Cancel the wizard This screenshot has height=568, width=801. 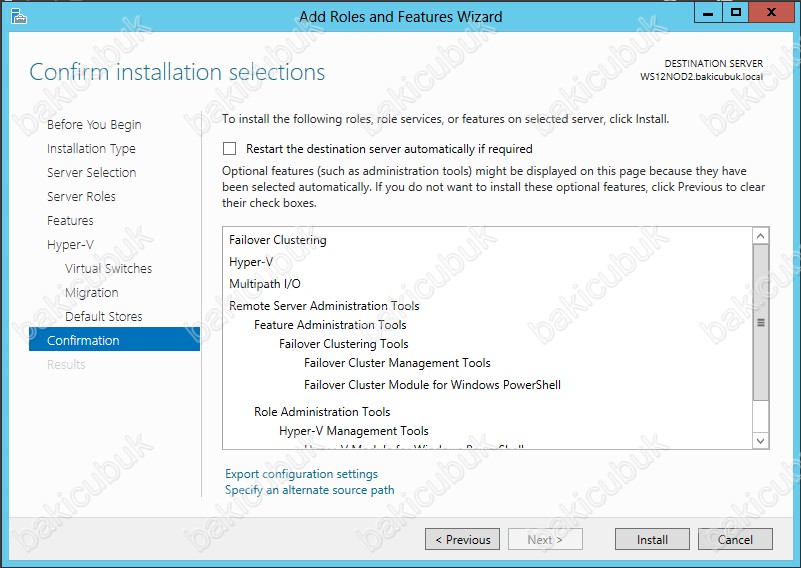tap(735, 539)
